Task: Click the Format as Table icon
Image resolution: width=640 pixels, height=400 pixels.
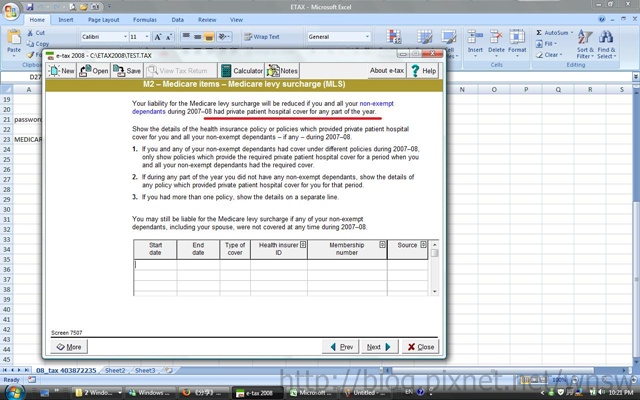Action: [x=424, y=37]
